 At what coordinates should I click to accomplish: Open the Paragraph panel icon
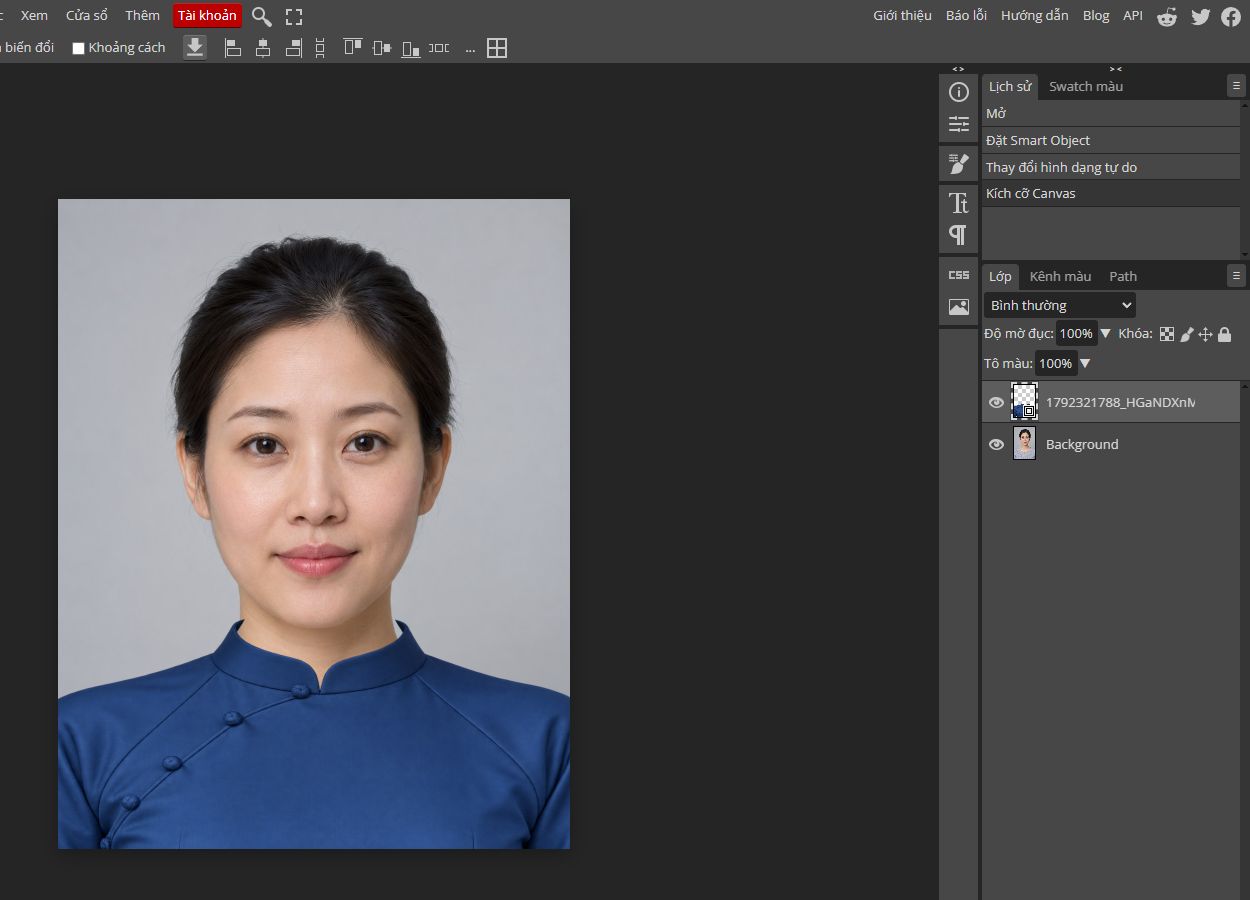pos(959,234)
